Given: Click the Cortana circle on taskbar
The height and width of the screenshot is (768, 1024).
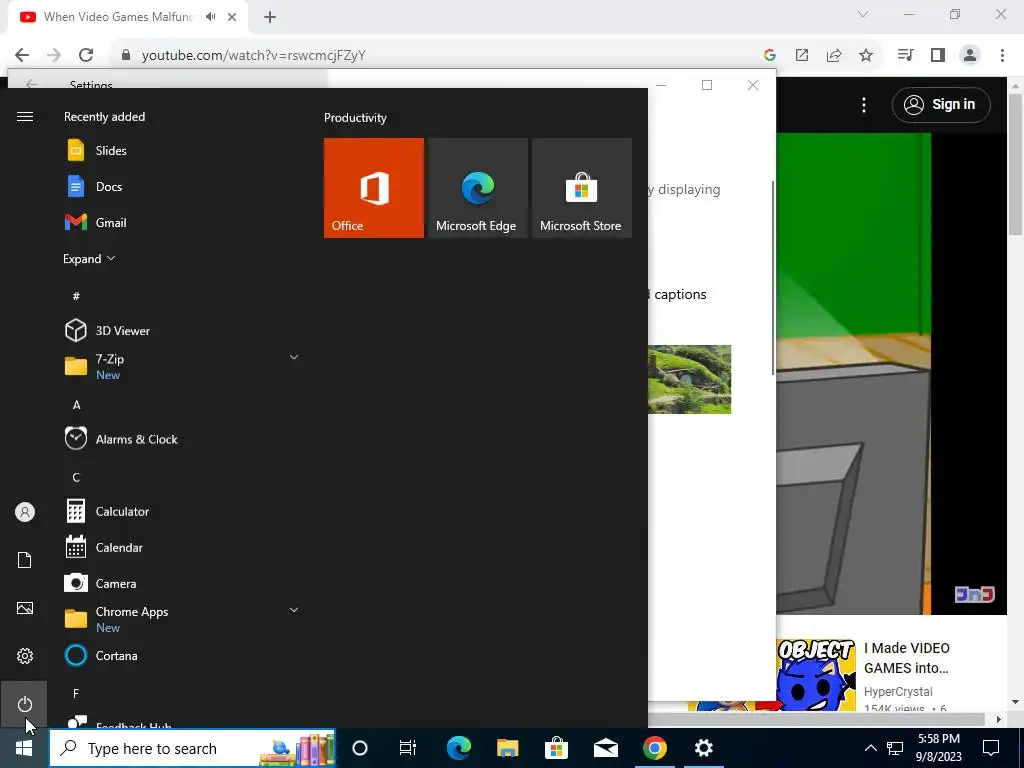Looking at the screenshot, I should click(360, 748).
